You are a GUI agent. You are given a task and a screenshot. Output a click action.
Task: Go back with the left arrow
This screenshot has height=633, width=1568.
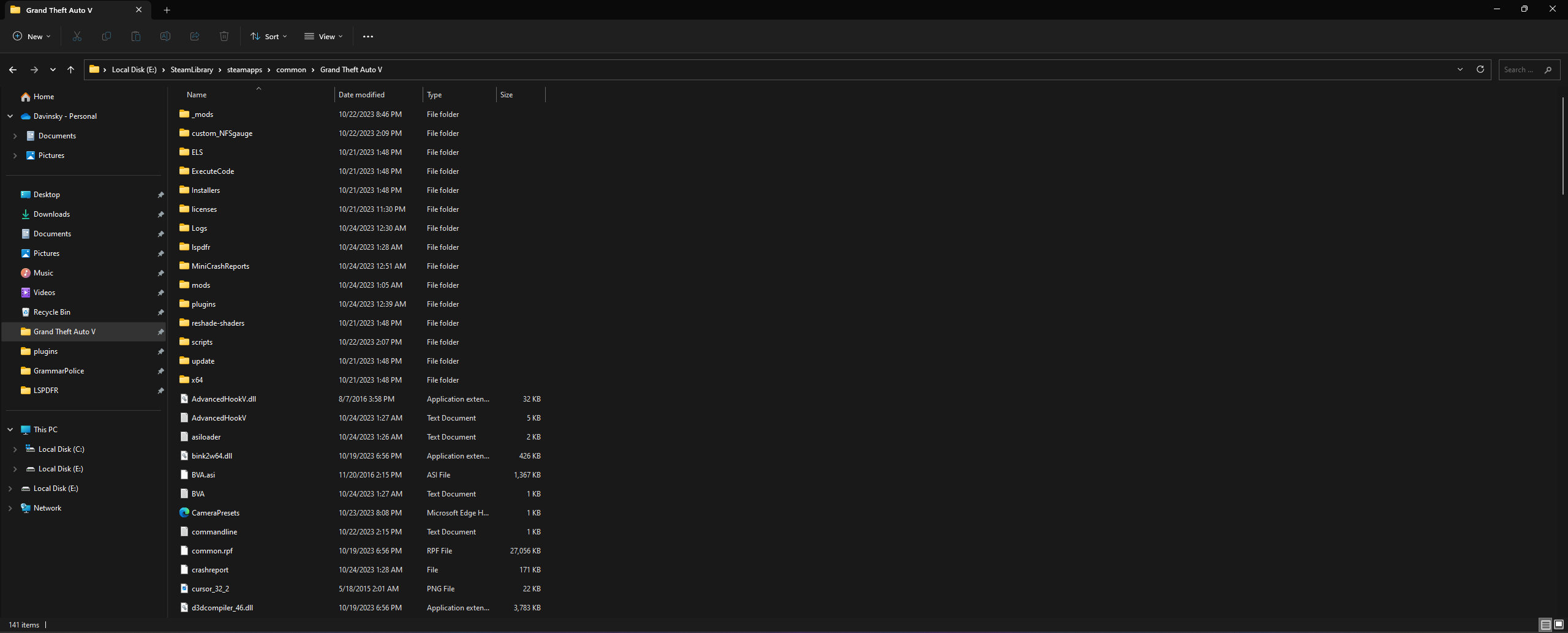(x=13, y=70)
